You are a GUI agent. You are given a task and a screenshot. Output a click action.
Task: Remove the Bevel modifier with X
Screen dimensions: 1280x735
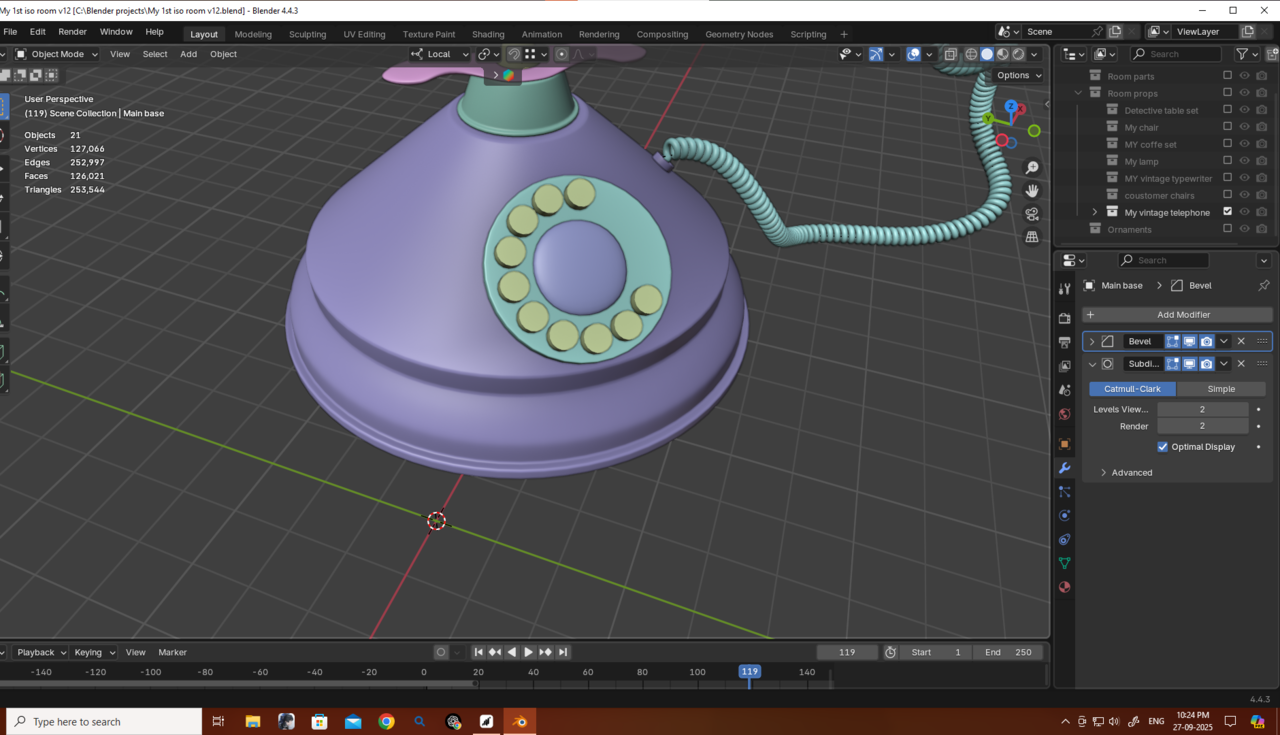tap(1241, 341)
